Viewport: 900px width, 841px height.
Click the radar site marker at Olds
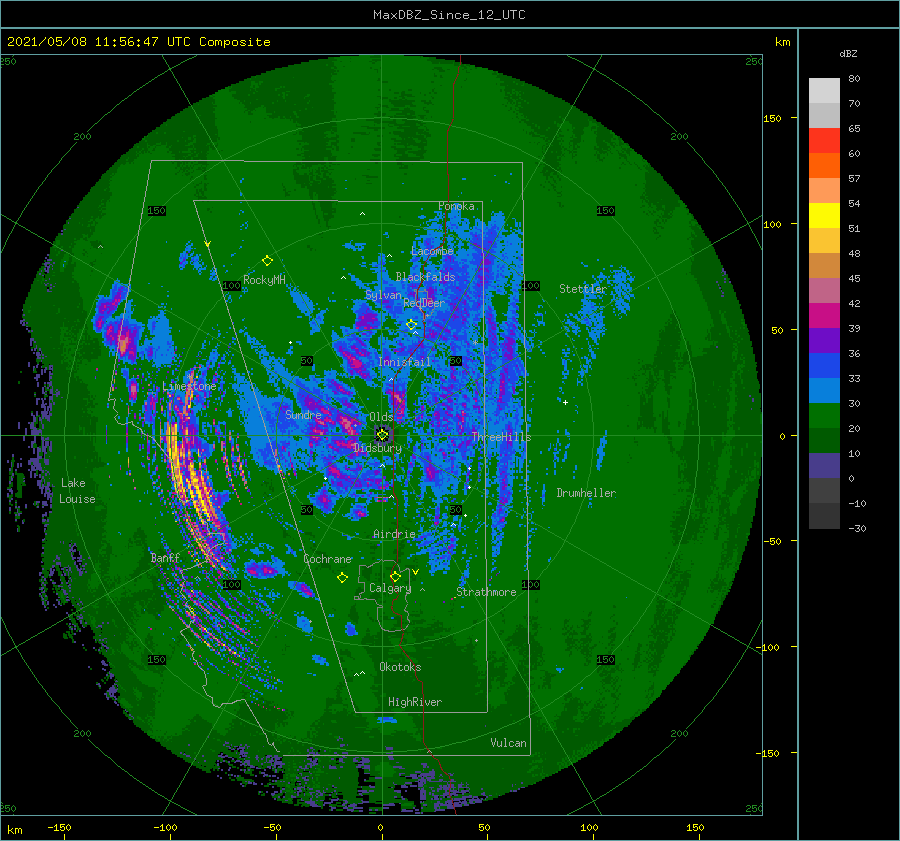pyautogui.click(x=382, y=435)
